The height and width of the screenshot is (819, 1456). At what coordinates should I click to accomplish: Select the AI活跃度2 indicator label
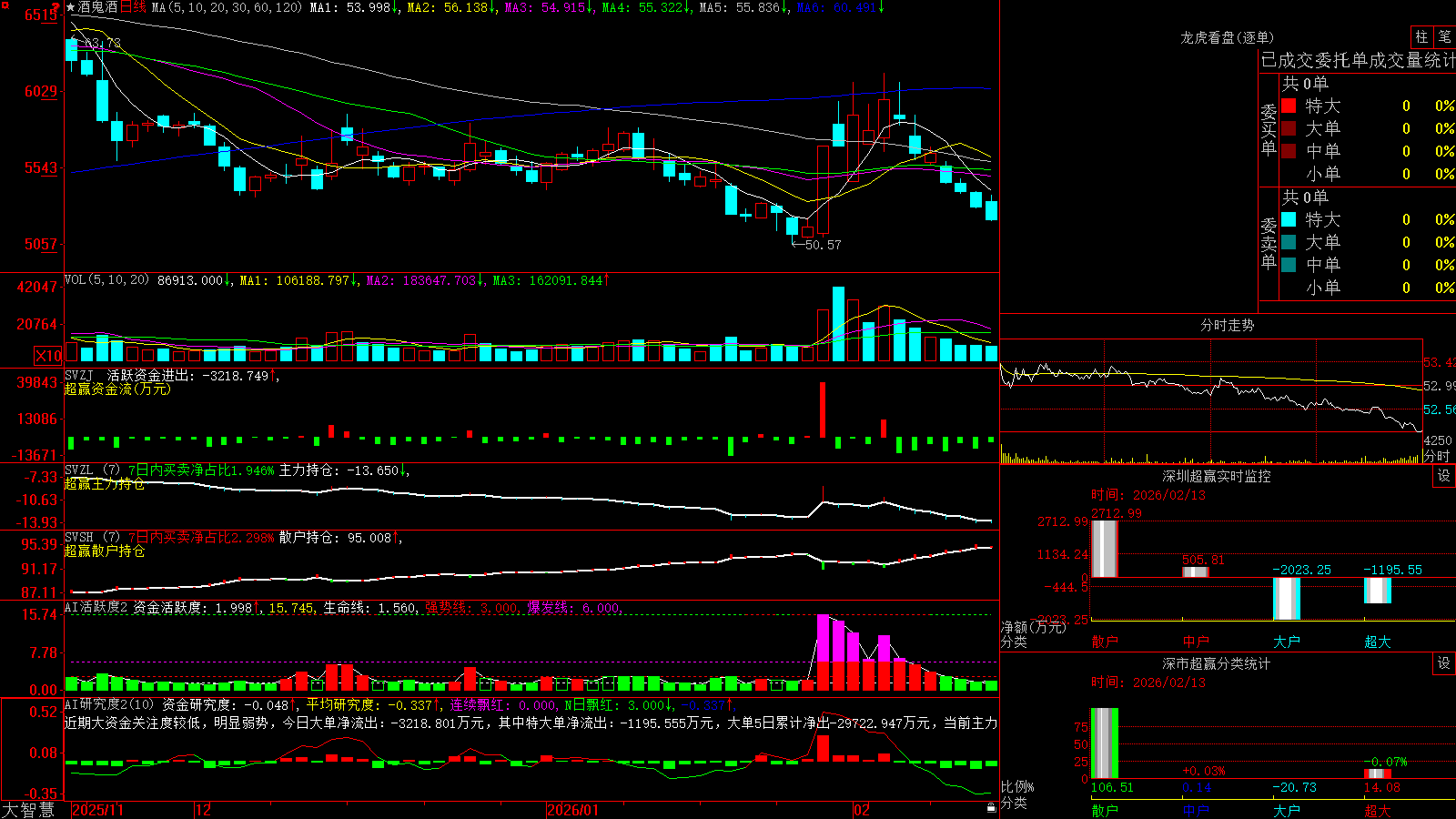[96, 608]
